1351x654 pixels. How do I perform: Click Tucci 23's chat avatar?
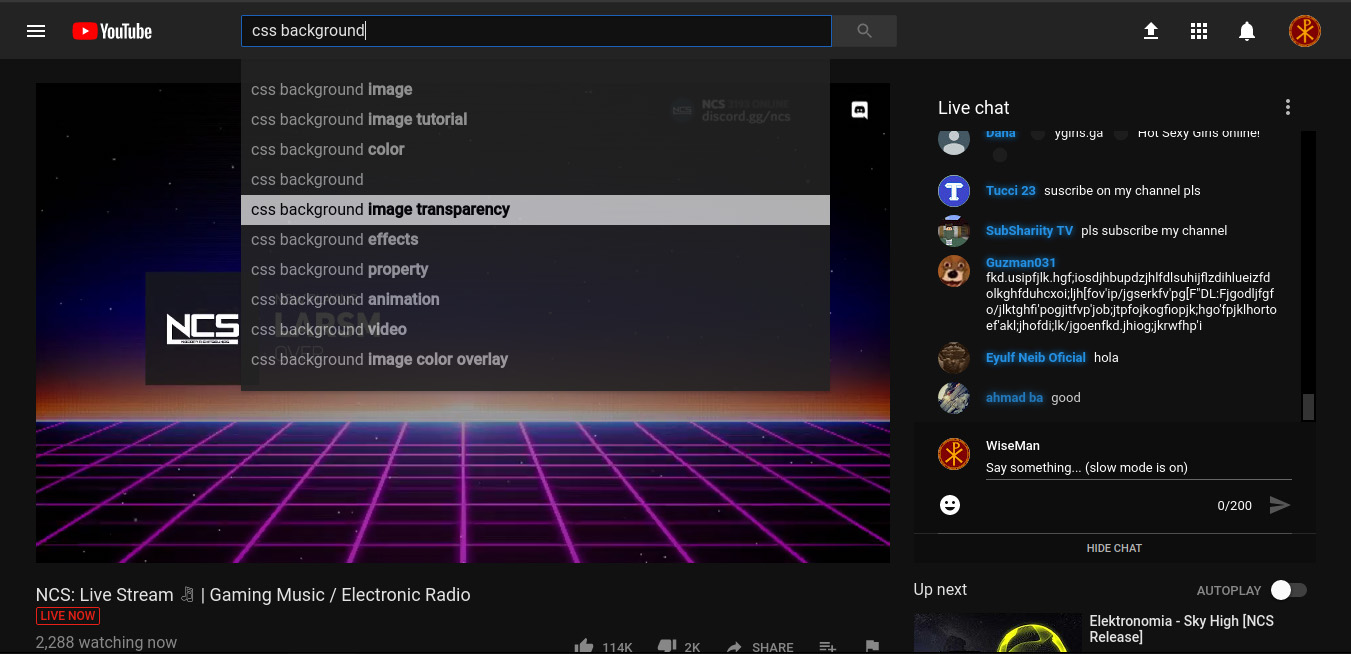(x=954, y=191)
